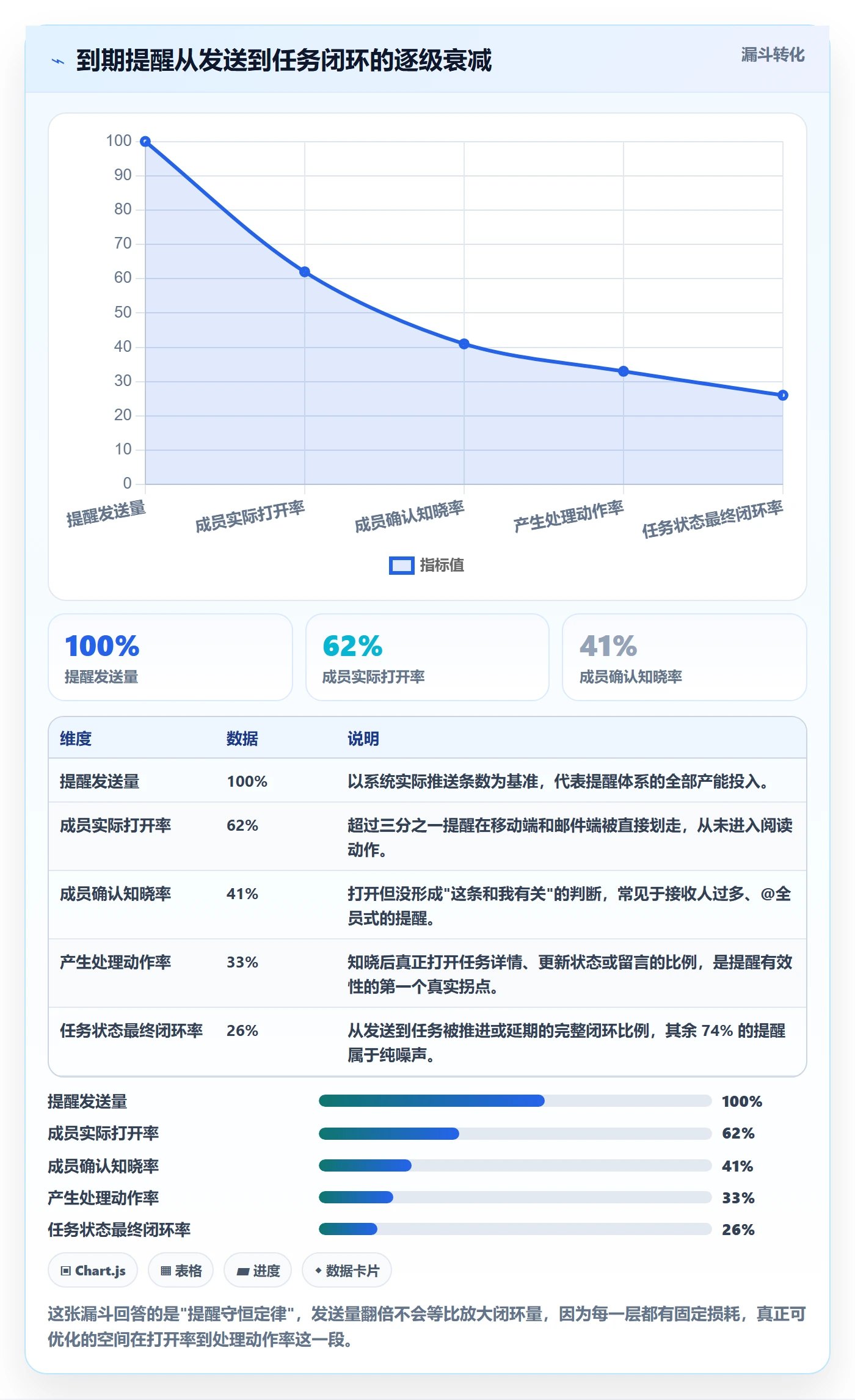The image size is (855, 1400).
Task: Click the description starting with 超过三分之一提醒
Action: pyautogui.click(x=570, y=837)
